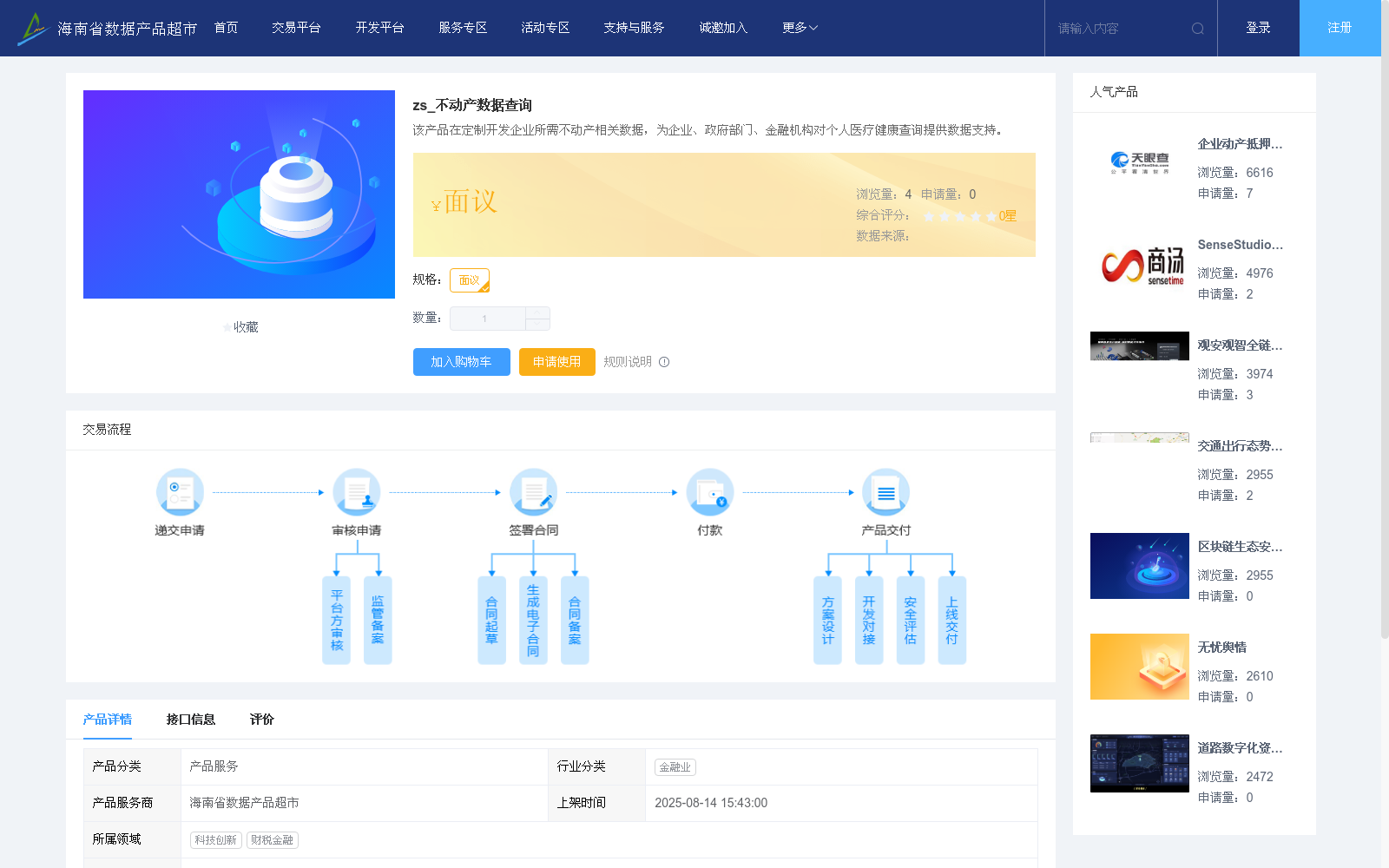Click the site logo icon in header
The height and width of the screenshot is (868, 1389).
33,29
